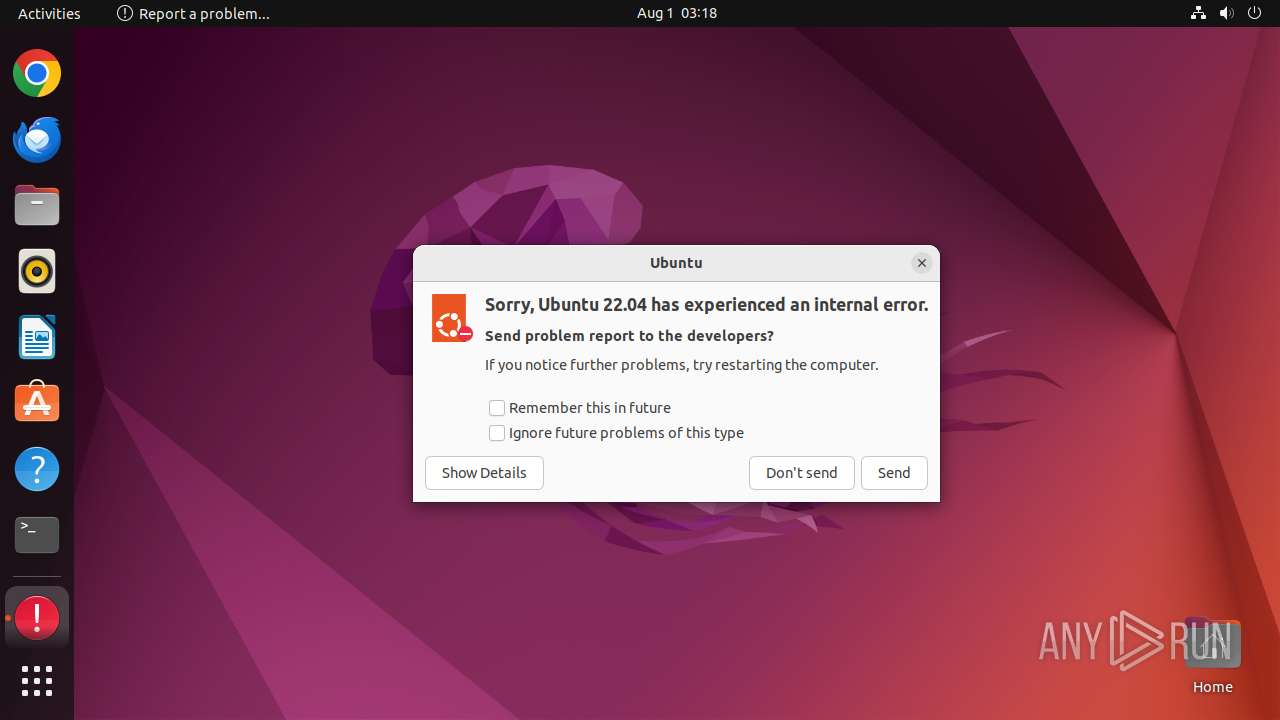Click the 'Ubuntu' dialog title bar

click(x=676, y=263)
